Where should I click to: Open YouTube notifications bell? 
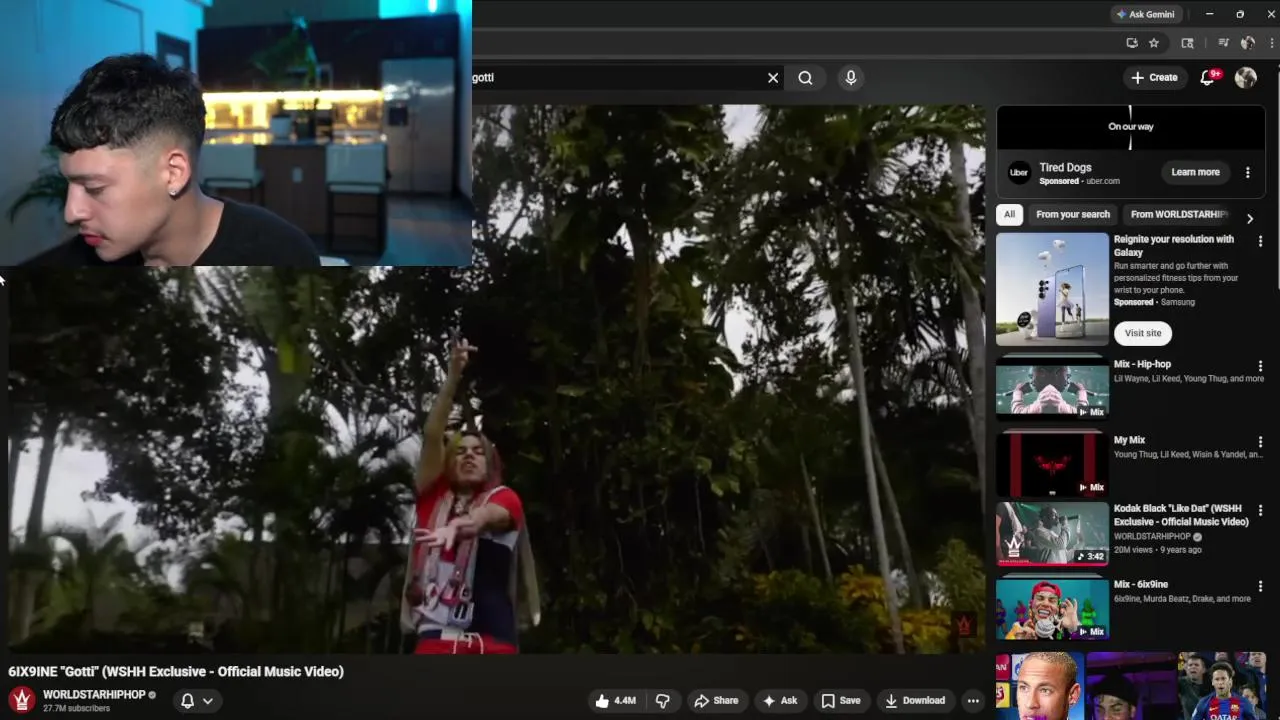tap(1208, 77)
